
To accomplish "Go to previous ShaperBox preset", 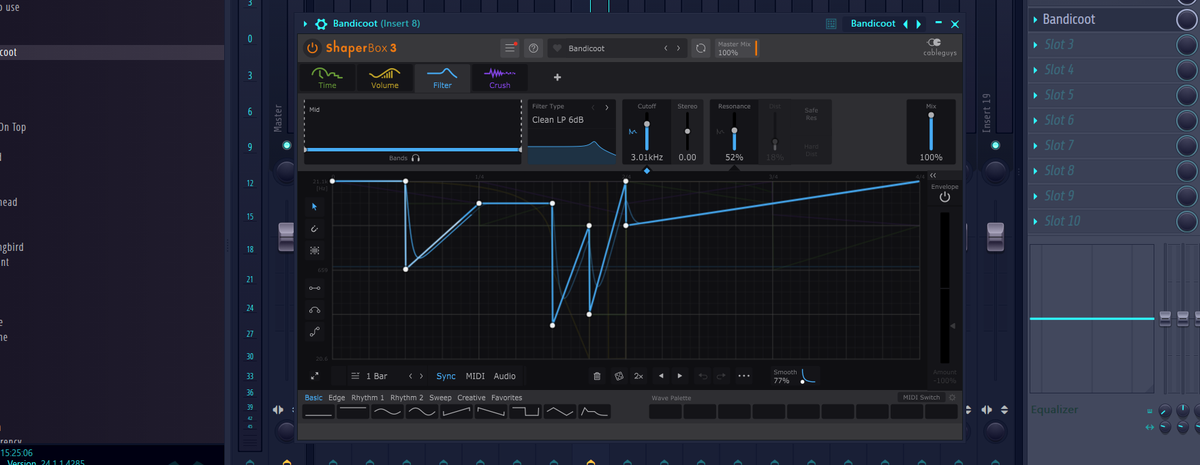I will tap(666, 48).
